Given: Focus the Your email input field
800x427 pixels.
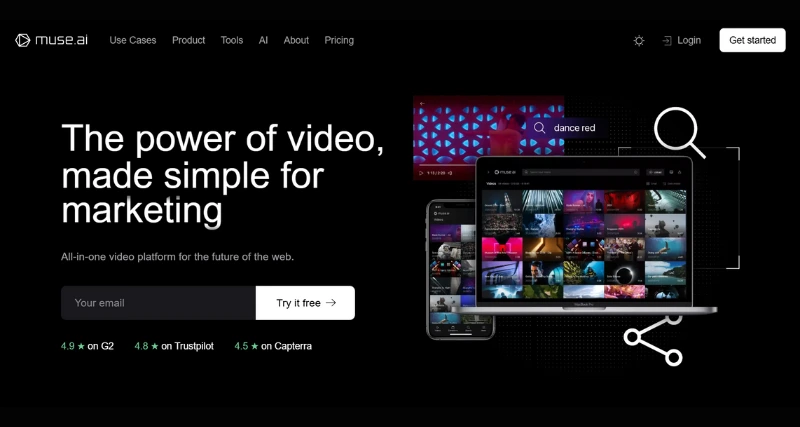Looking at the screenshot, I should click(158, 303).
